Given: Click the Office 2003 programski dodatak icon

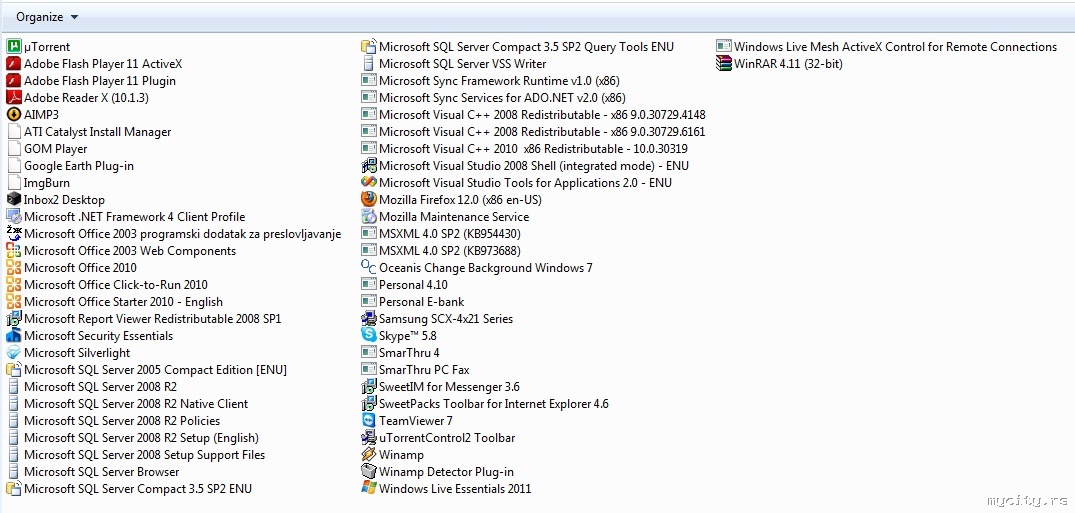Looking at the screenshot, I should pos(14,234).
